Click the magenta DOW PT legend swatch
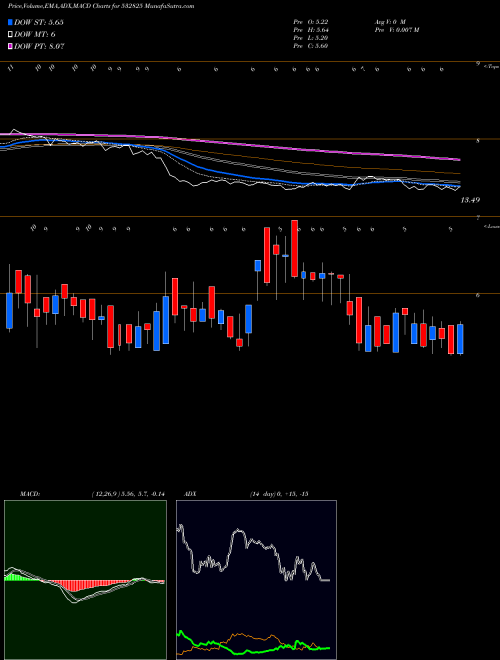 (x=11, y=46)
